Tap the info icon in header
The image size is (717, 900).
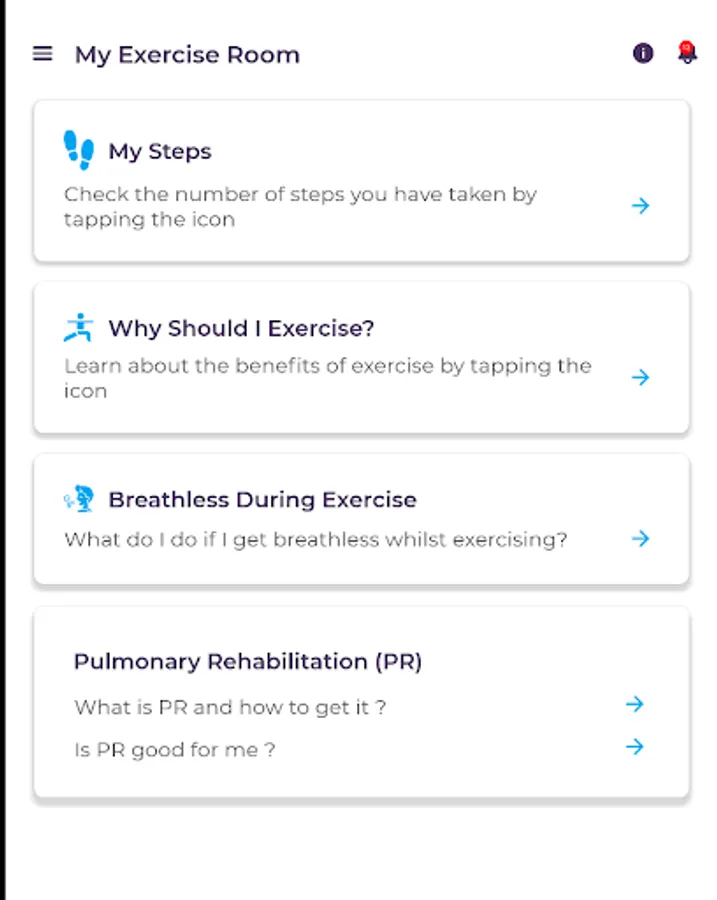643,54
